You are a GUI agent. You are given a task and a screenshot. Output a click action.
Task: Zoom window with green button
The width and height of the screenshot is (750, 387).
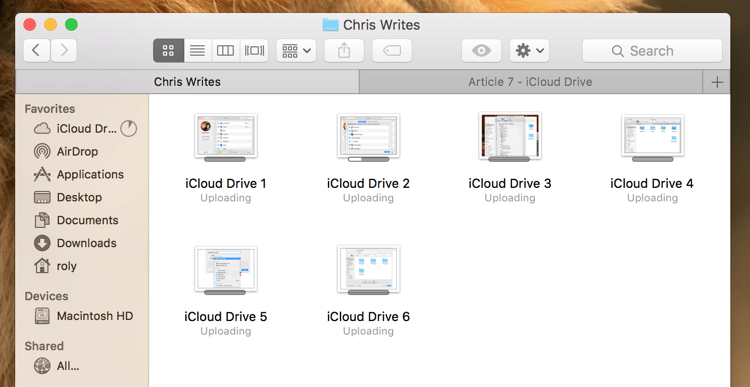[x=71, y=24]
